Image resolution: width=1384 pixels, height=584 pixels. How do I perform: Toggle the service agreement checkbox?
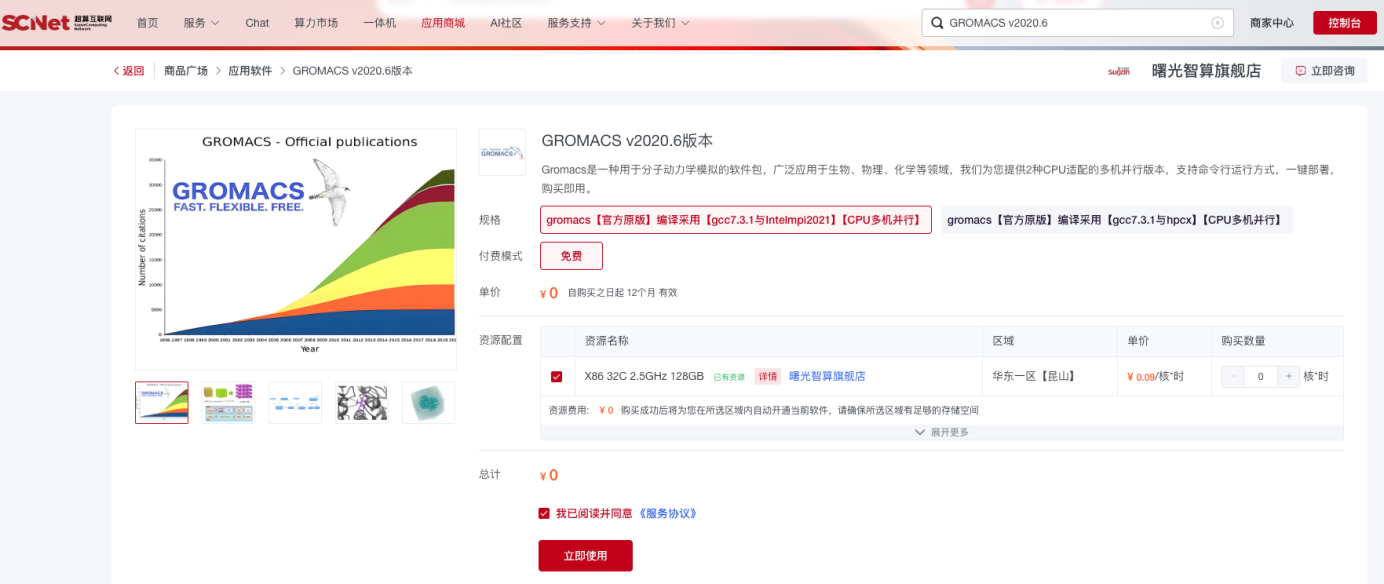coord(544,513)
